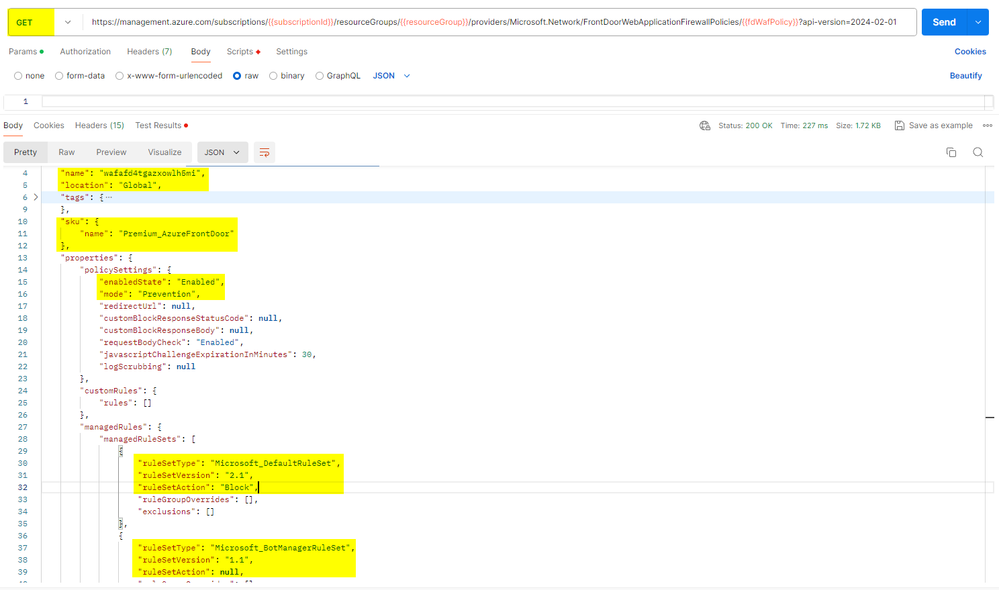Screen dimensions: 999x590
Task: Select the form-data radio button
Action: coord(59,76)
